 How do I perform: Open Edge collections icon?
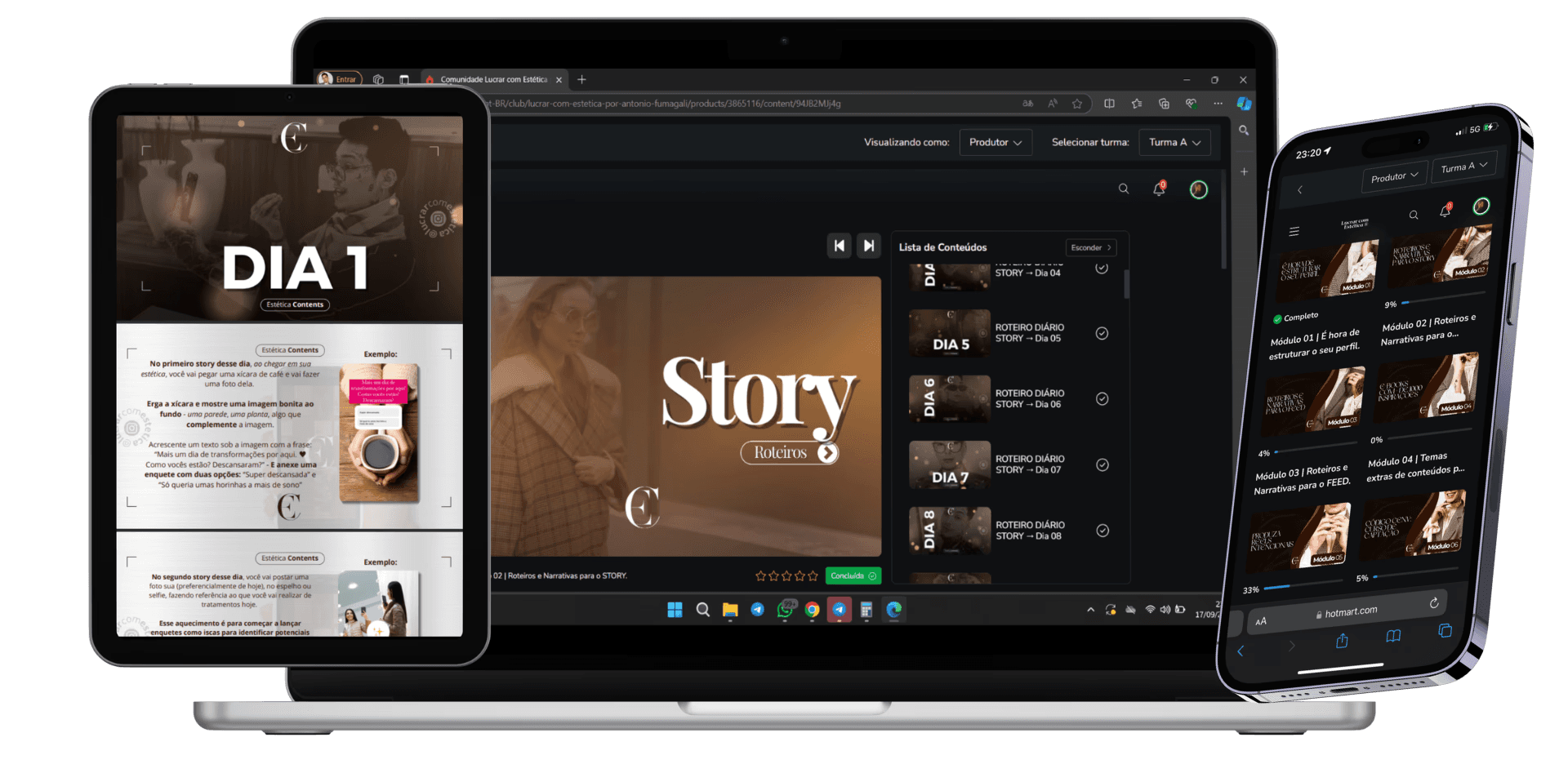[1164, 104]
